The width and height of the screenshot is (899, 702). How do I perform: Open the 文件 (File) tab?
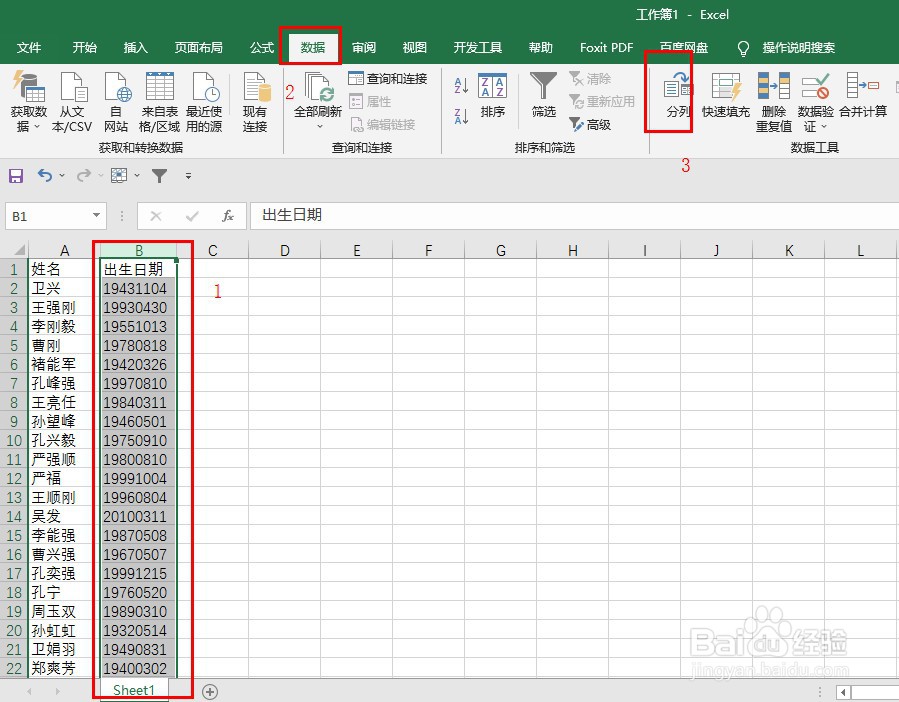click(29, 48)
